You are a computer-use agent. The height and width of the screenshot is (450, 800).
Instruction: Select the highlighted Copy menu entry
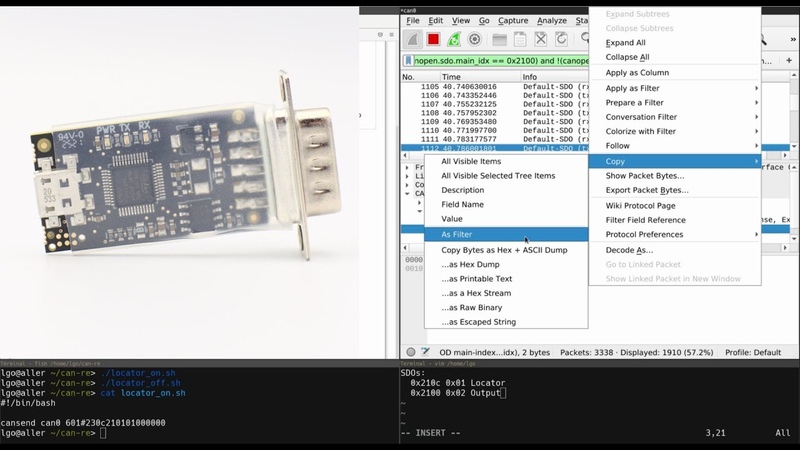tap(675, 161)
